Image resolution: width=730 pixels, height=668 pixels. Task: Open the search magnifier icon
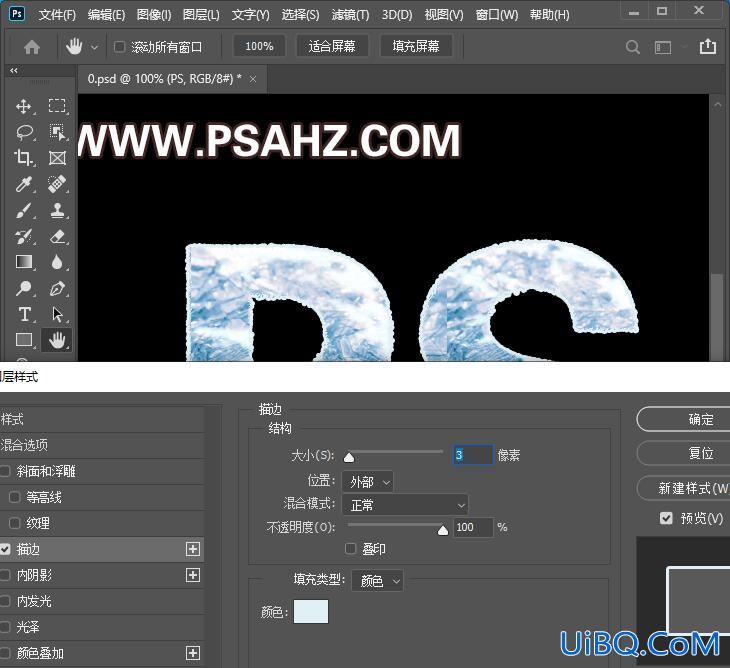[x=632, y=47]
